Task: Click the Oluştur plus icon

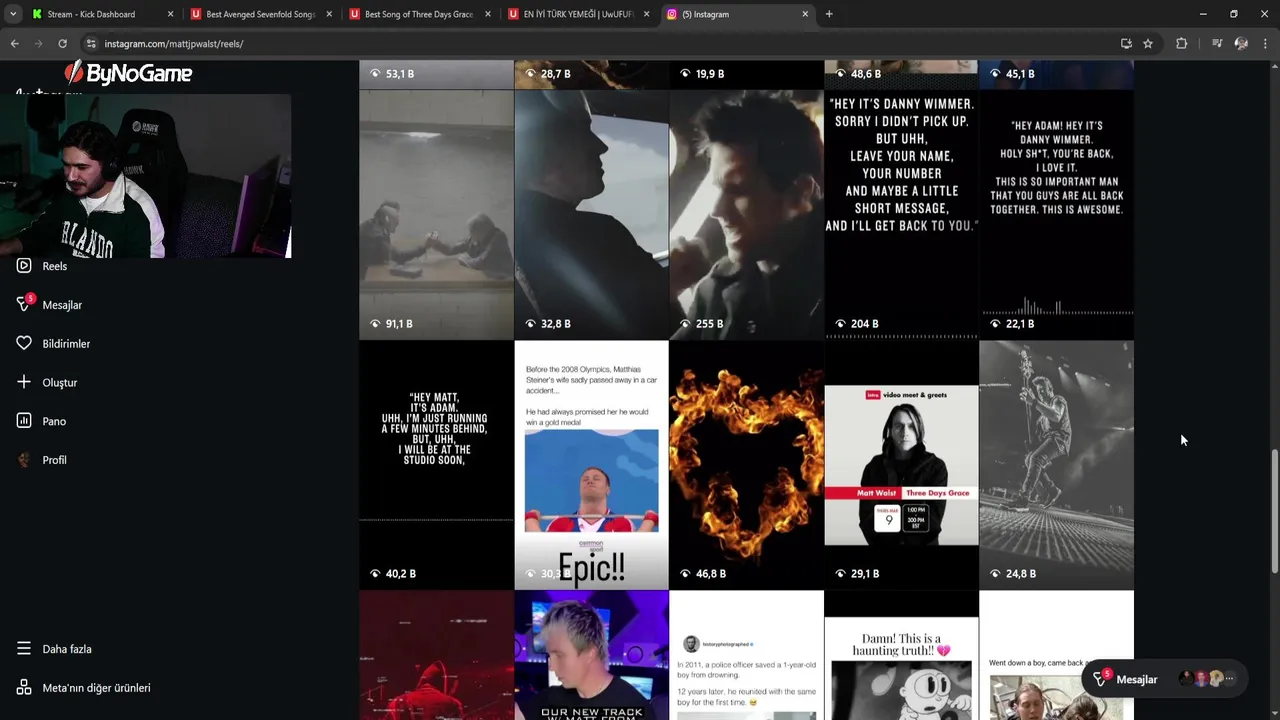Action: pyautogui.click(x=24, y=382)
